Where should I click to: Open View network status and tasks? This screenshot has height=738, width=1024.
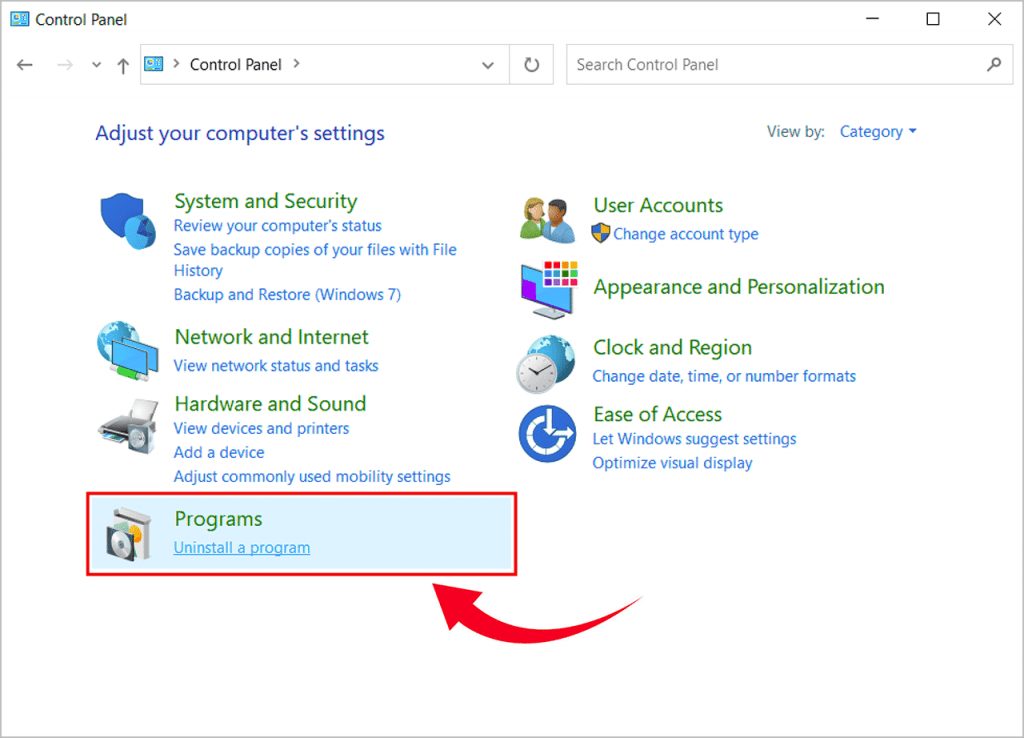click(x=276, y=366)
